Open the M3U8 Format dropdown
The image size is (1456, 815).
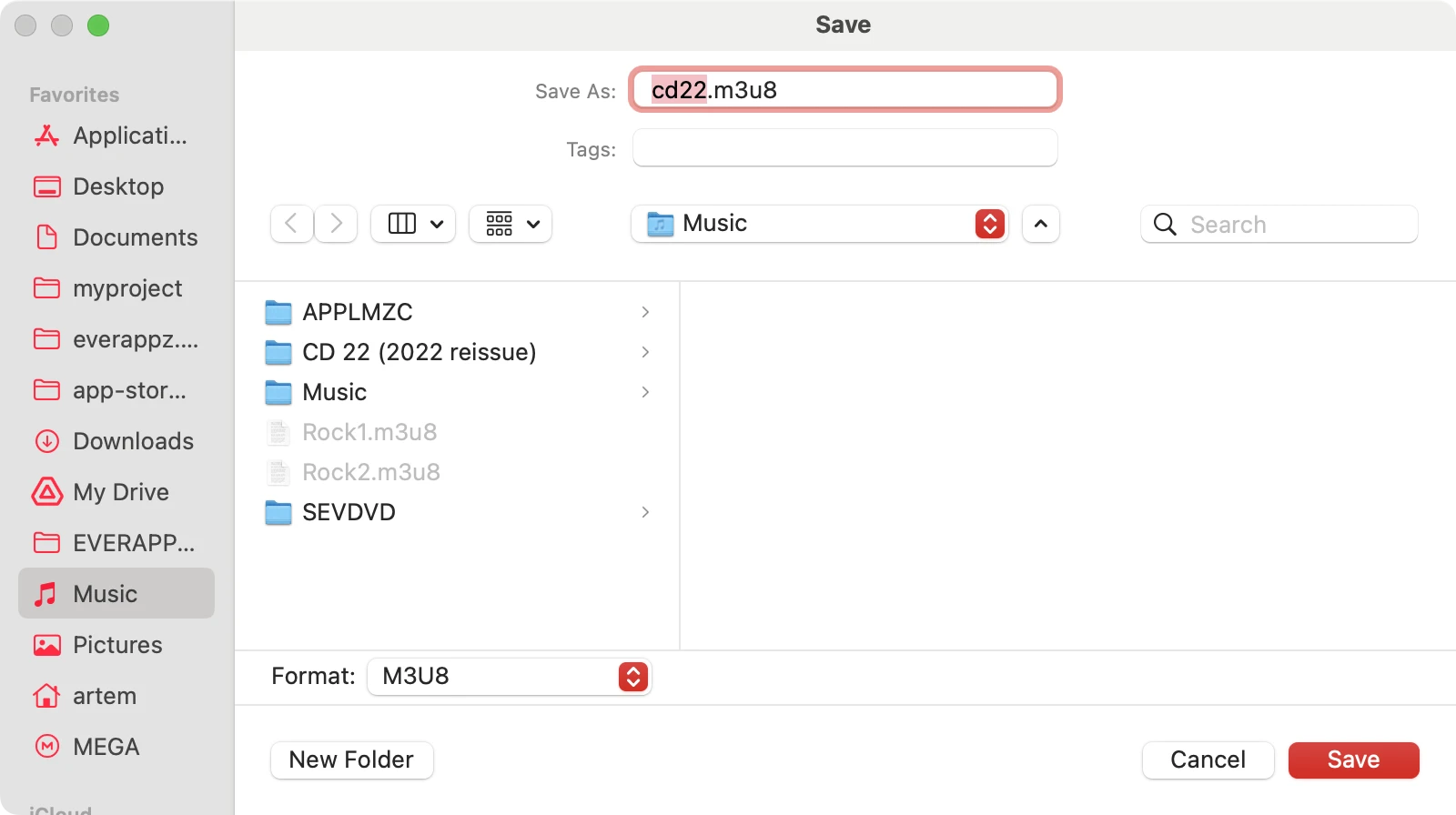pos(509,677)
